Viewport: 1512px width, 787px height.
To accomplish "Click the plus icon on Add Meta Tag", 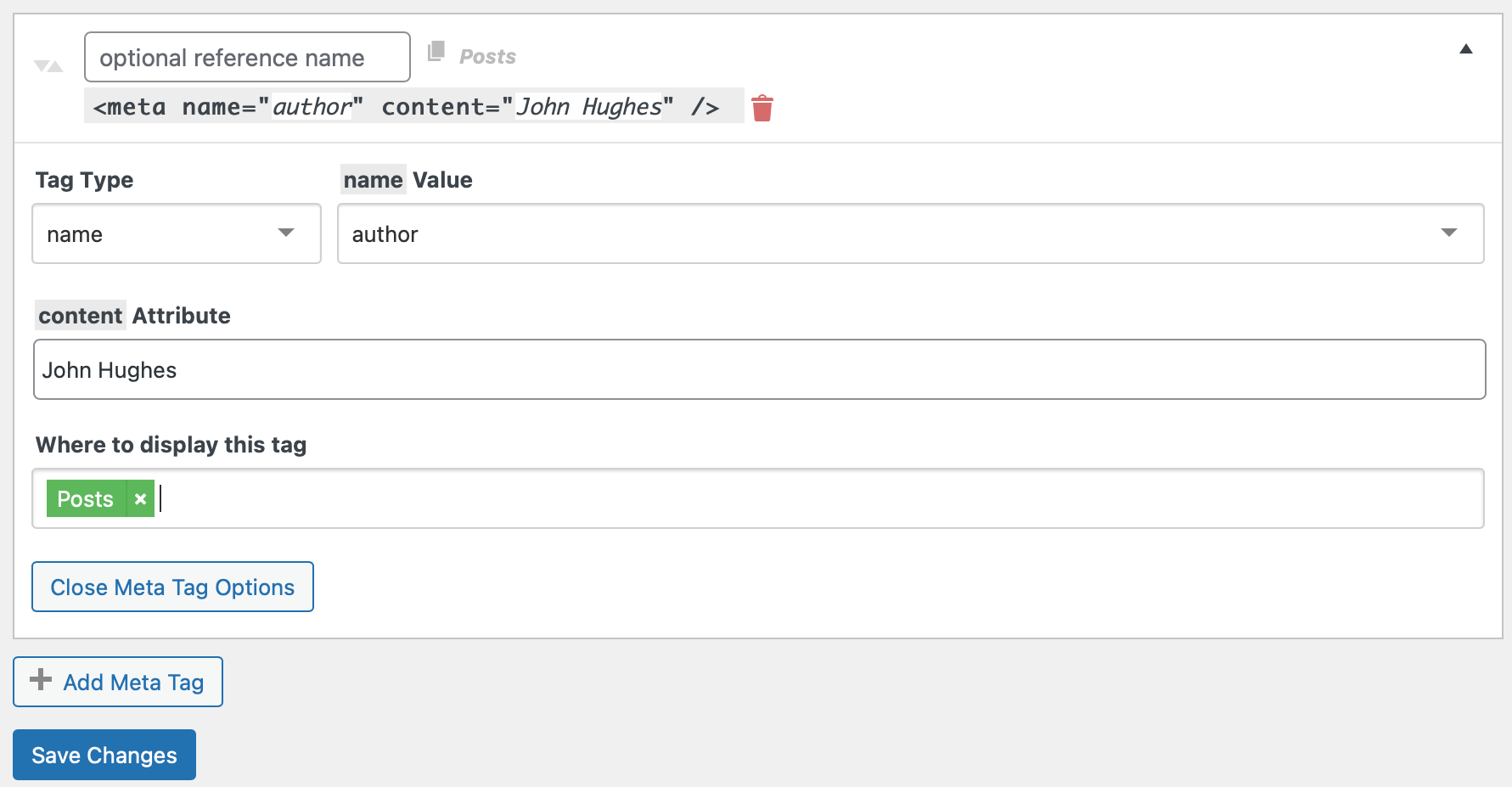I will point(39,680).
